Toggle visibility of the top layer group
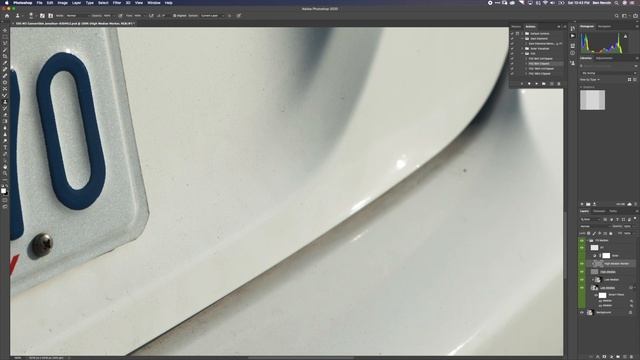This screenshot has height=360, width=640. tap(582, 240)
